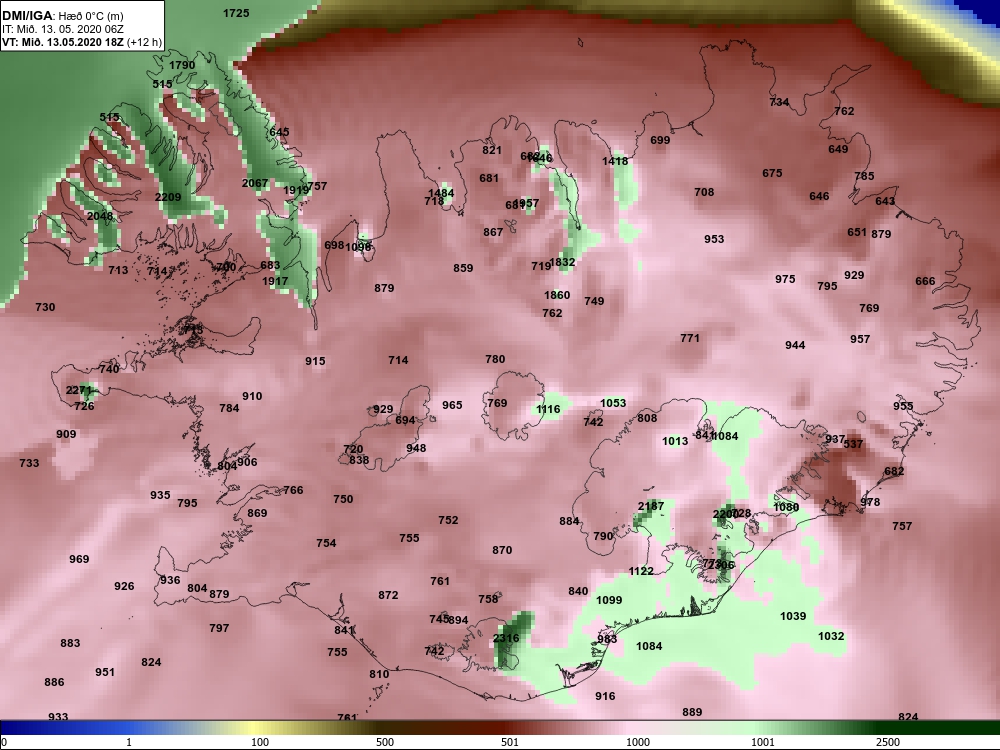Click the map value 821
The width and height of the screenshot is (1000, 750).
pyautogui.click(x=492, y=151)
